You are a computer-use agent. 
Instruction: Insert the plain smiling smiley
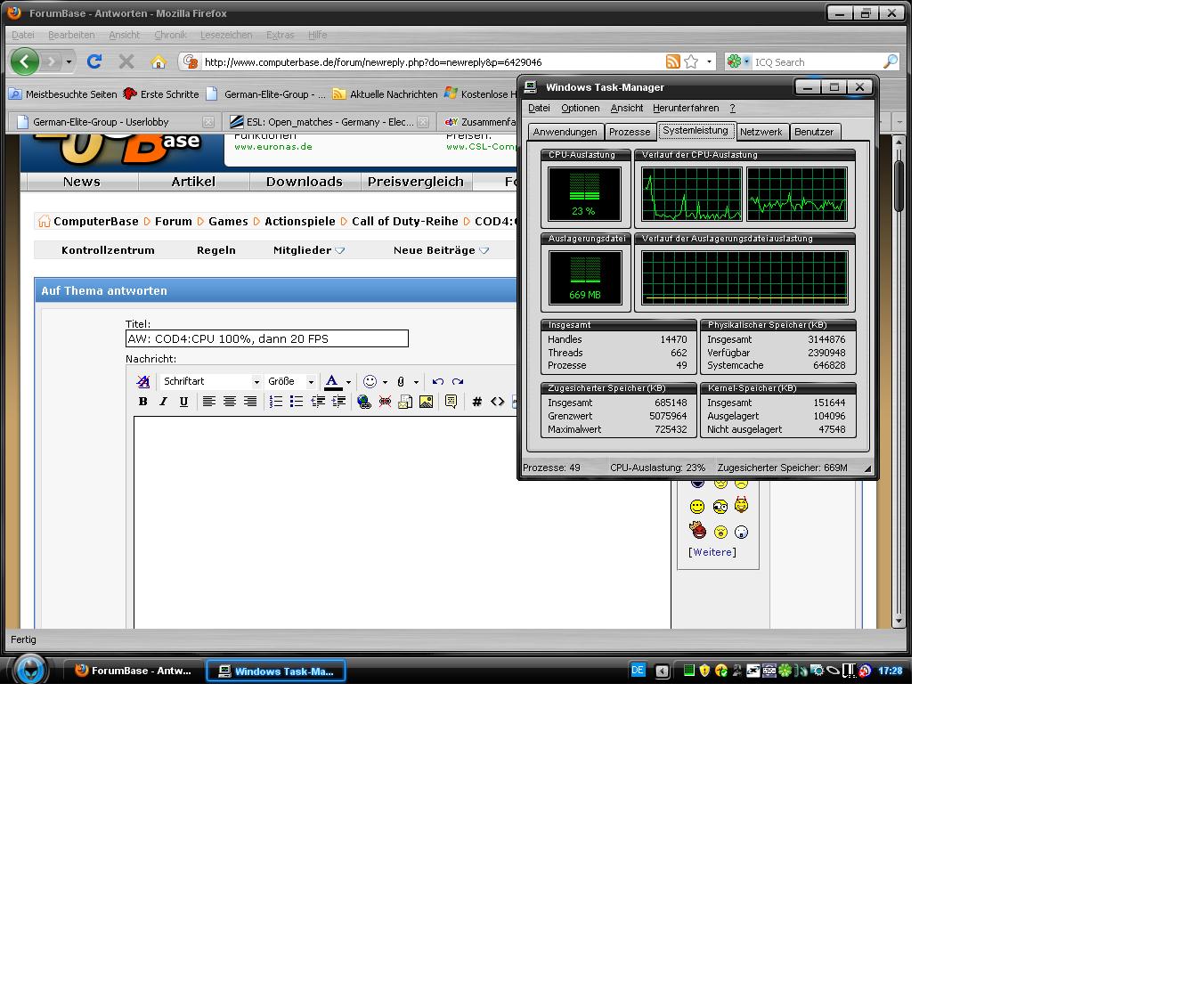click(x=697, y=507)
